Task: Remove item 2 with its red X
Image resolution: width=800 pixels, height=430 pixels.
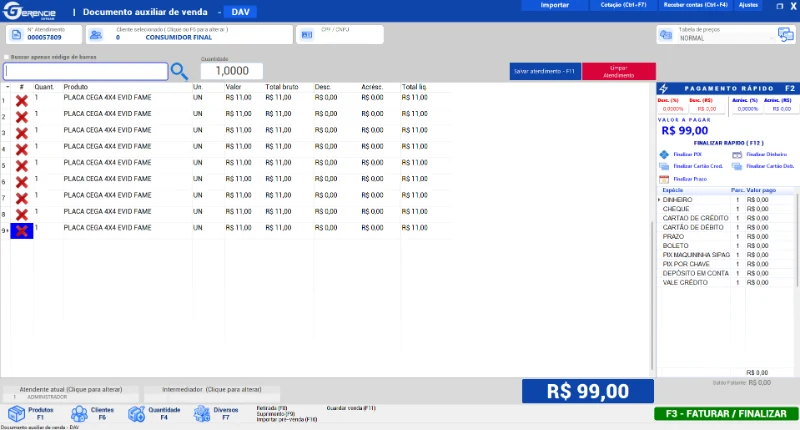Action: 21,117
